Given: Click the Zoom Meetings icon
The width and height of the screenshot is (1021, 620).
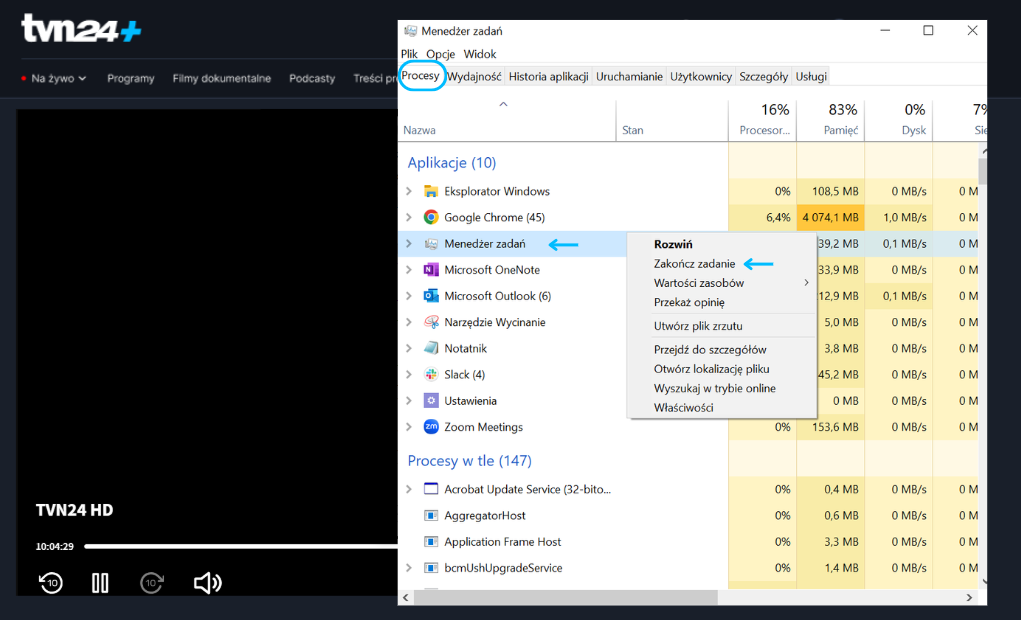Looking at the screenshot, I should tap(431, 427).
